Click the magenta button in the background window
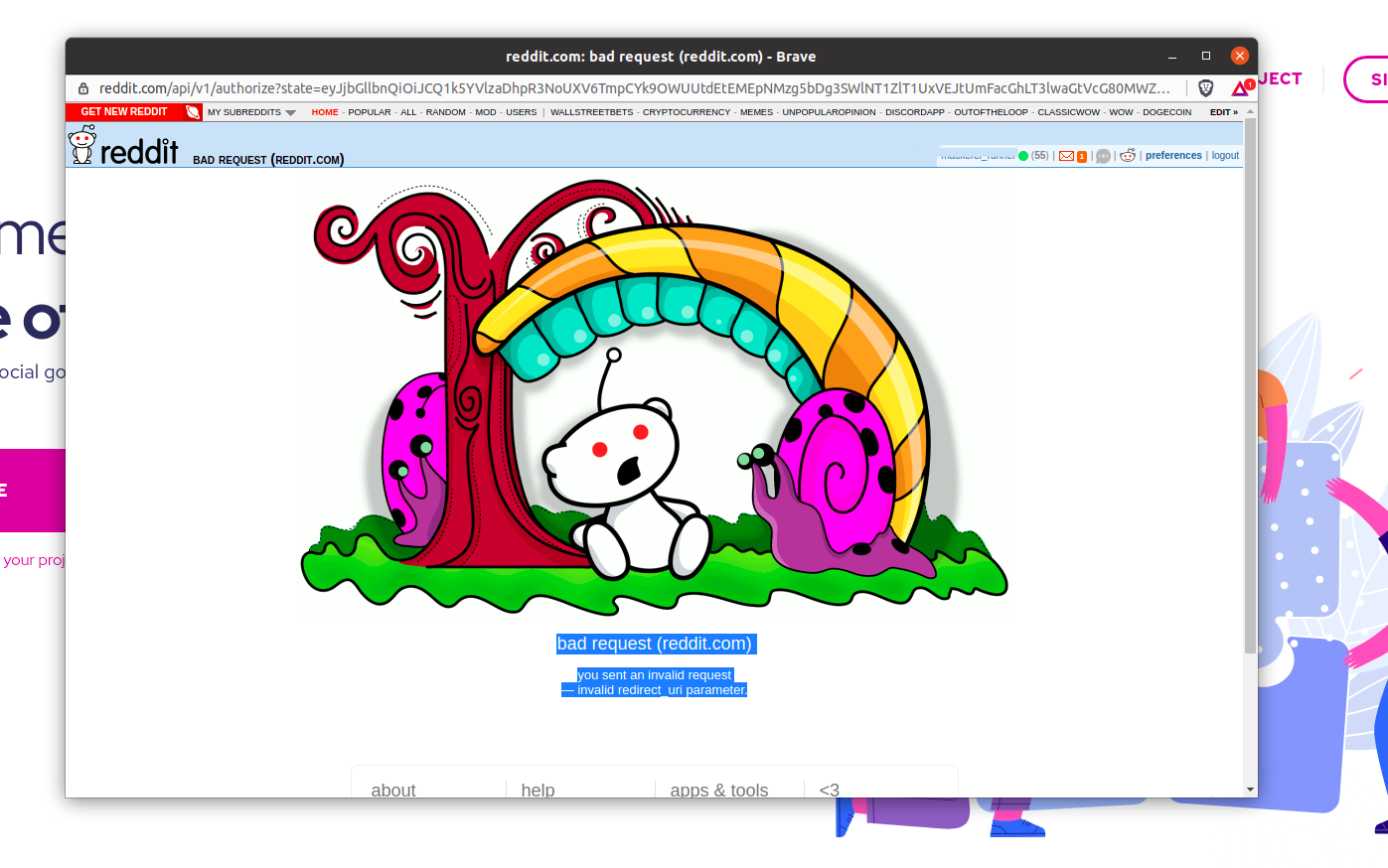This screenshot has height=868, width=1388. click(x=33, y=490)
